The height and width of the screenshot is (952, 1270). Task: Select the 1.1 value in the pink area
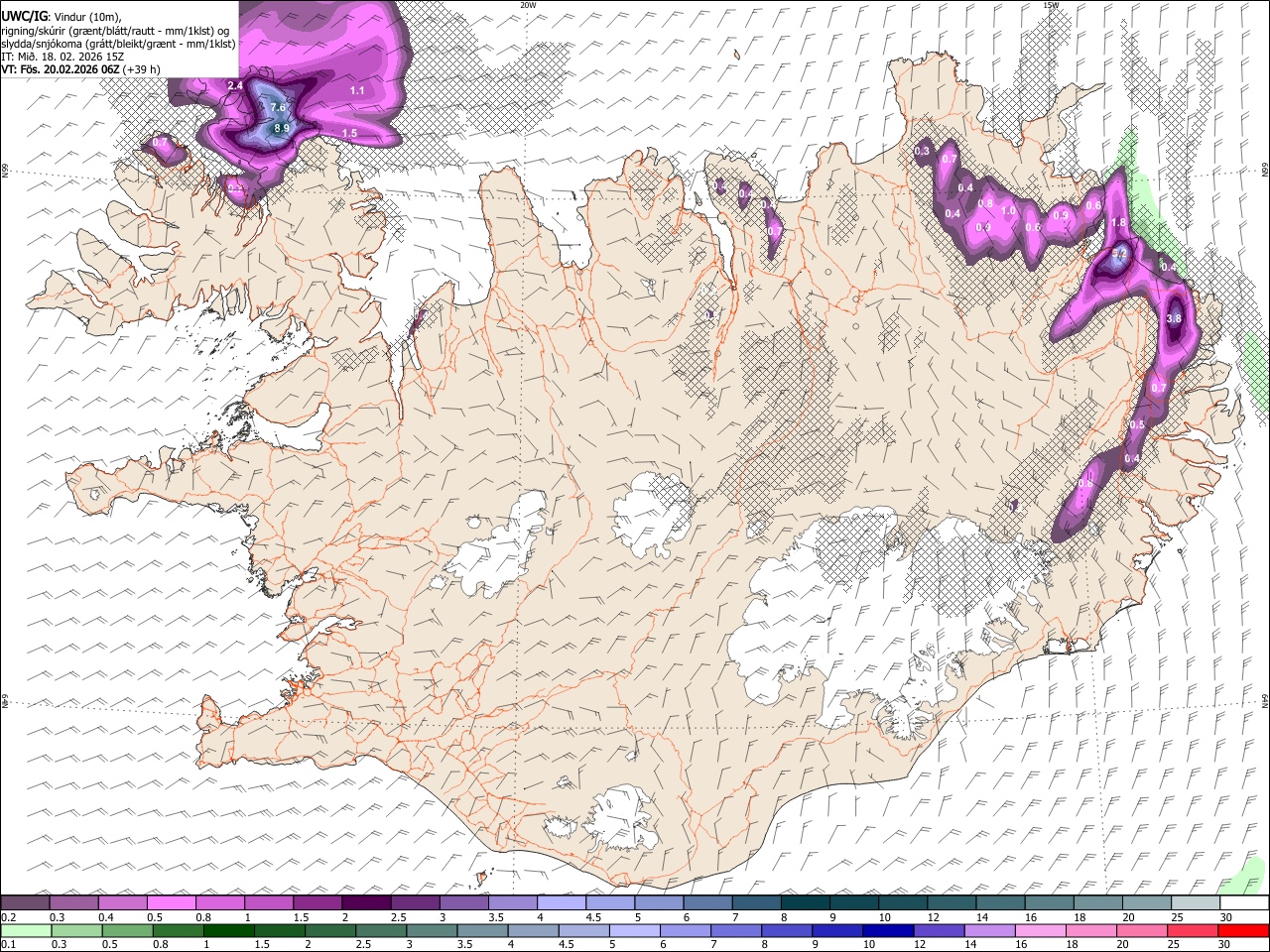(x=358, y=90)
